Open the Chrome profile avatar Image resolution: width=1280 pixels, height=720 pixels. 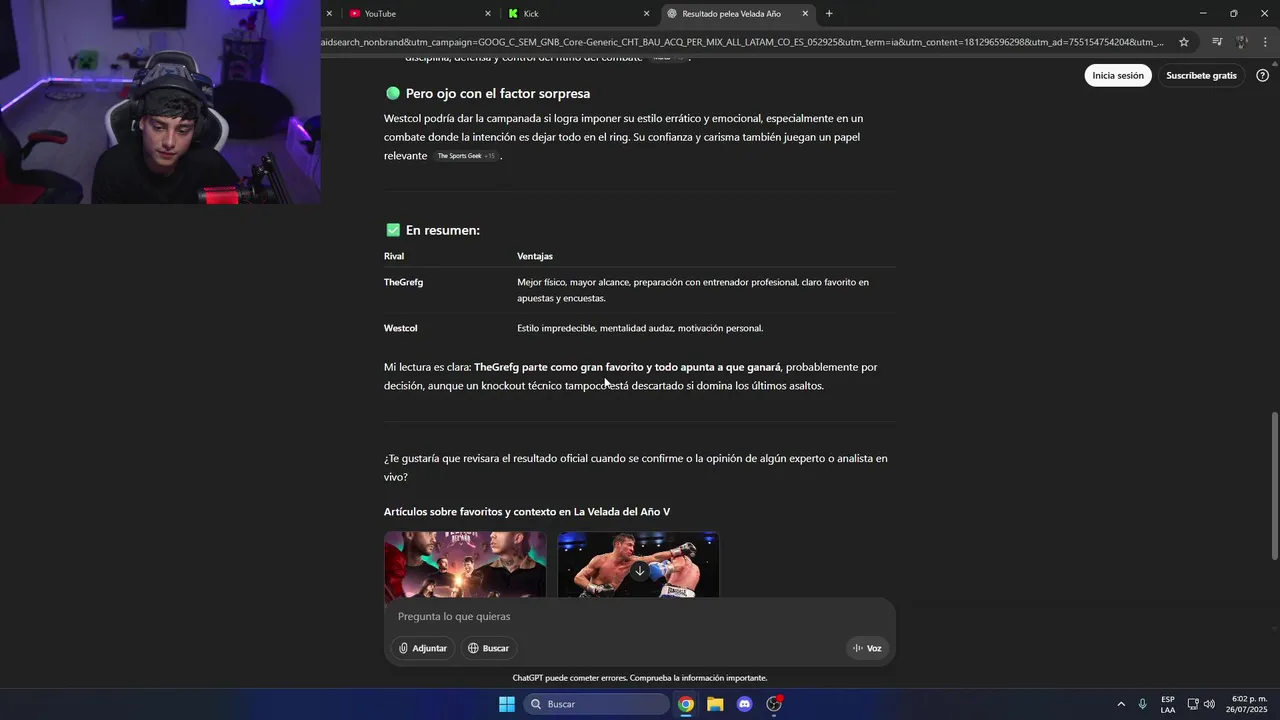coord(1242,42)
